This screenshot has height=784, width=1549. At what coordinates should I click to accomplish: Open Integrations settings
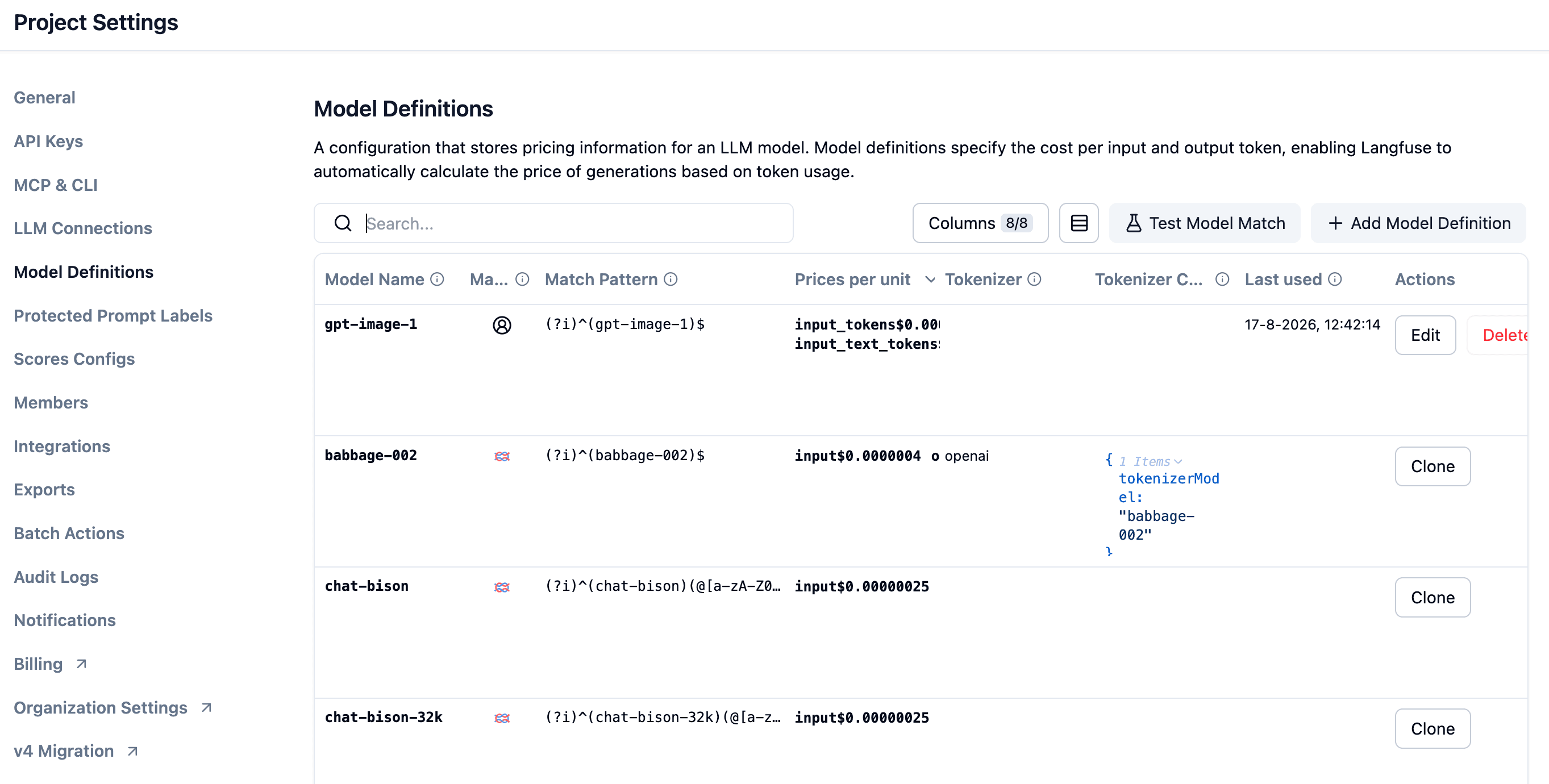tap(62, 446)
